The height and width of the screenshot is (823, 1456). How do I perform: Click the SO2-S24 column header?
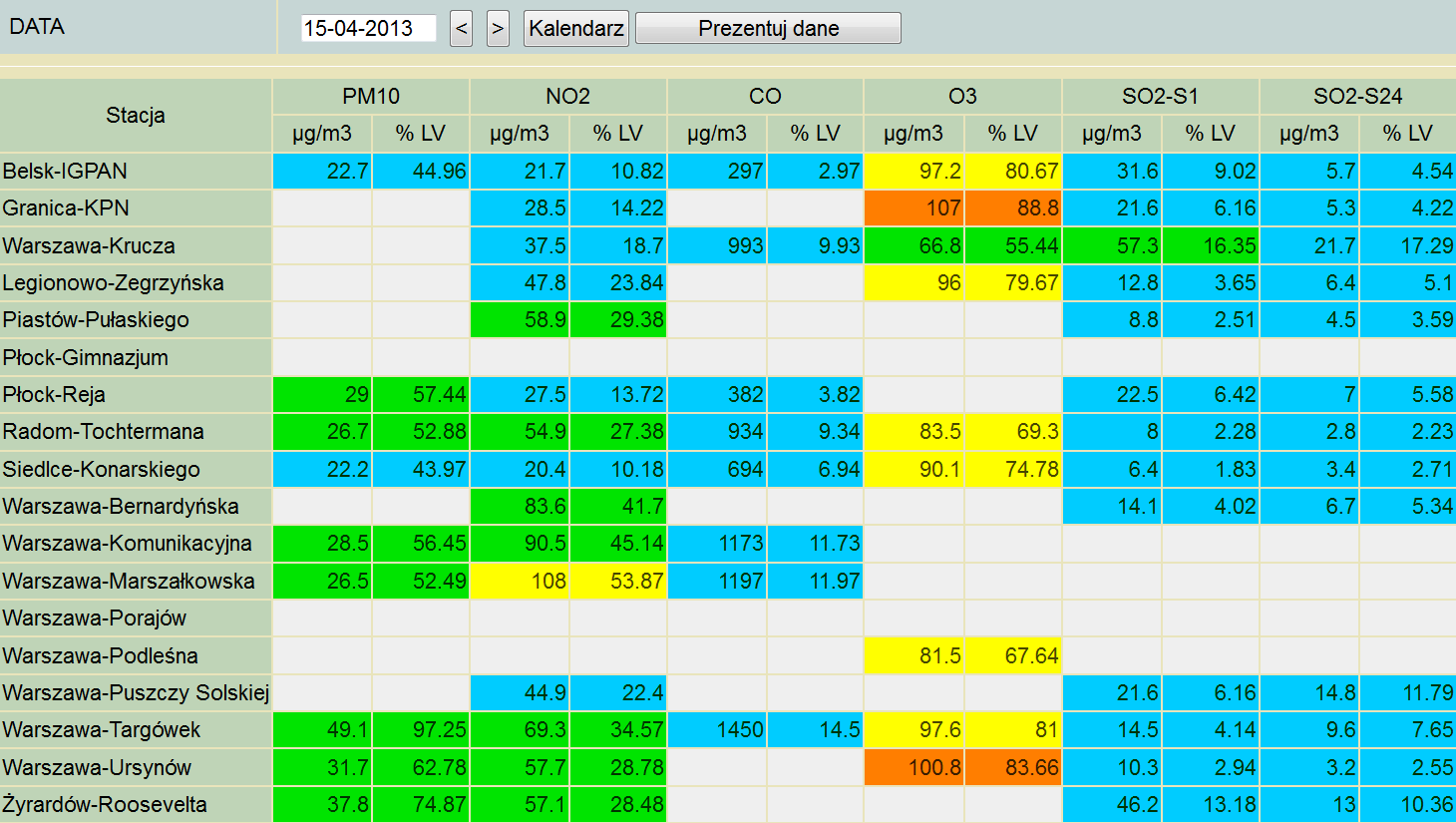1358,96
